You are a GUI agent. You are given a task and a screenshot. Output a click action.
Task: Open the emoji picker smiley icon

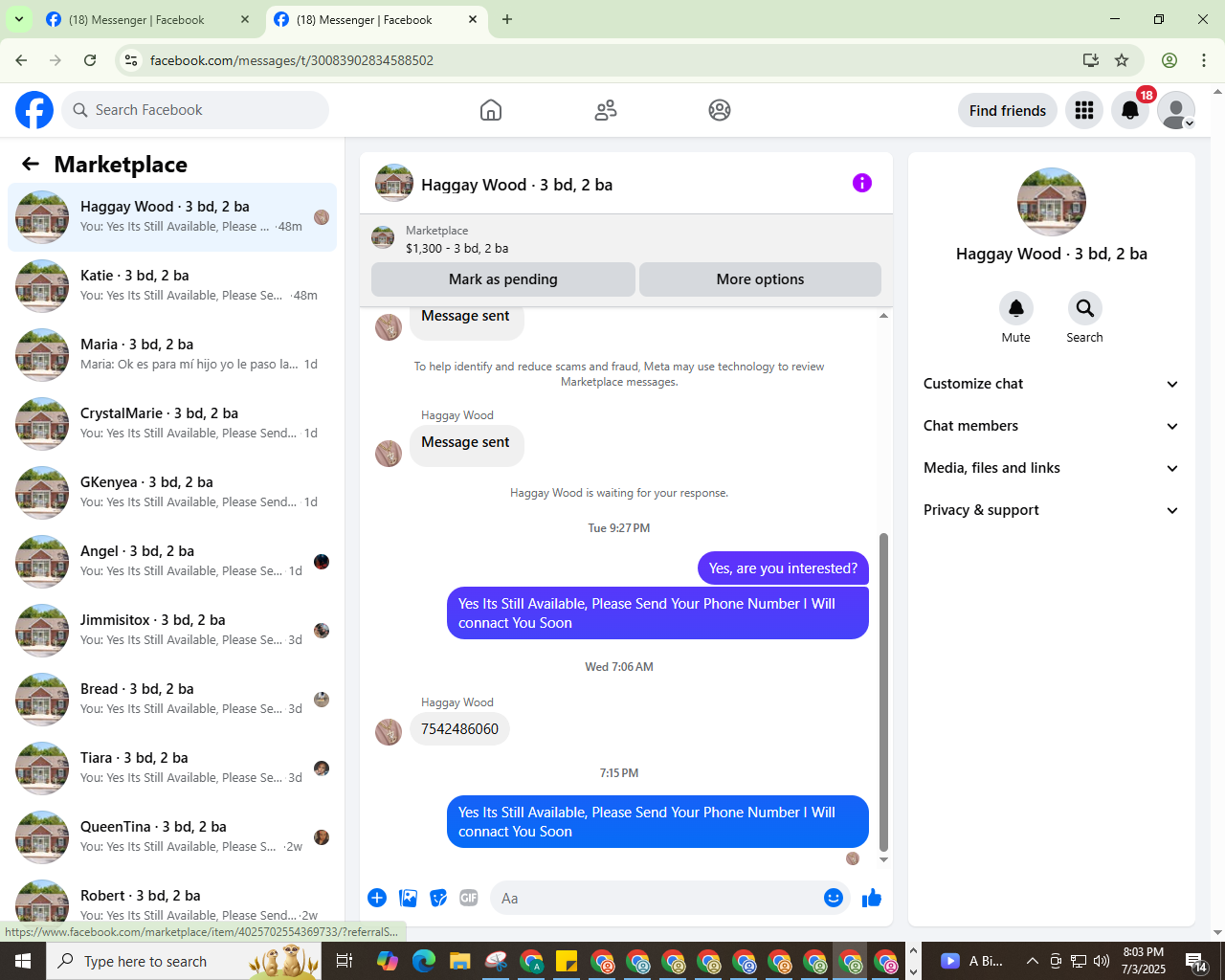tap(834, 898)
